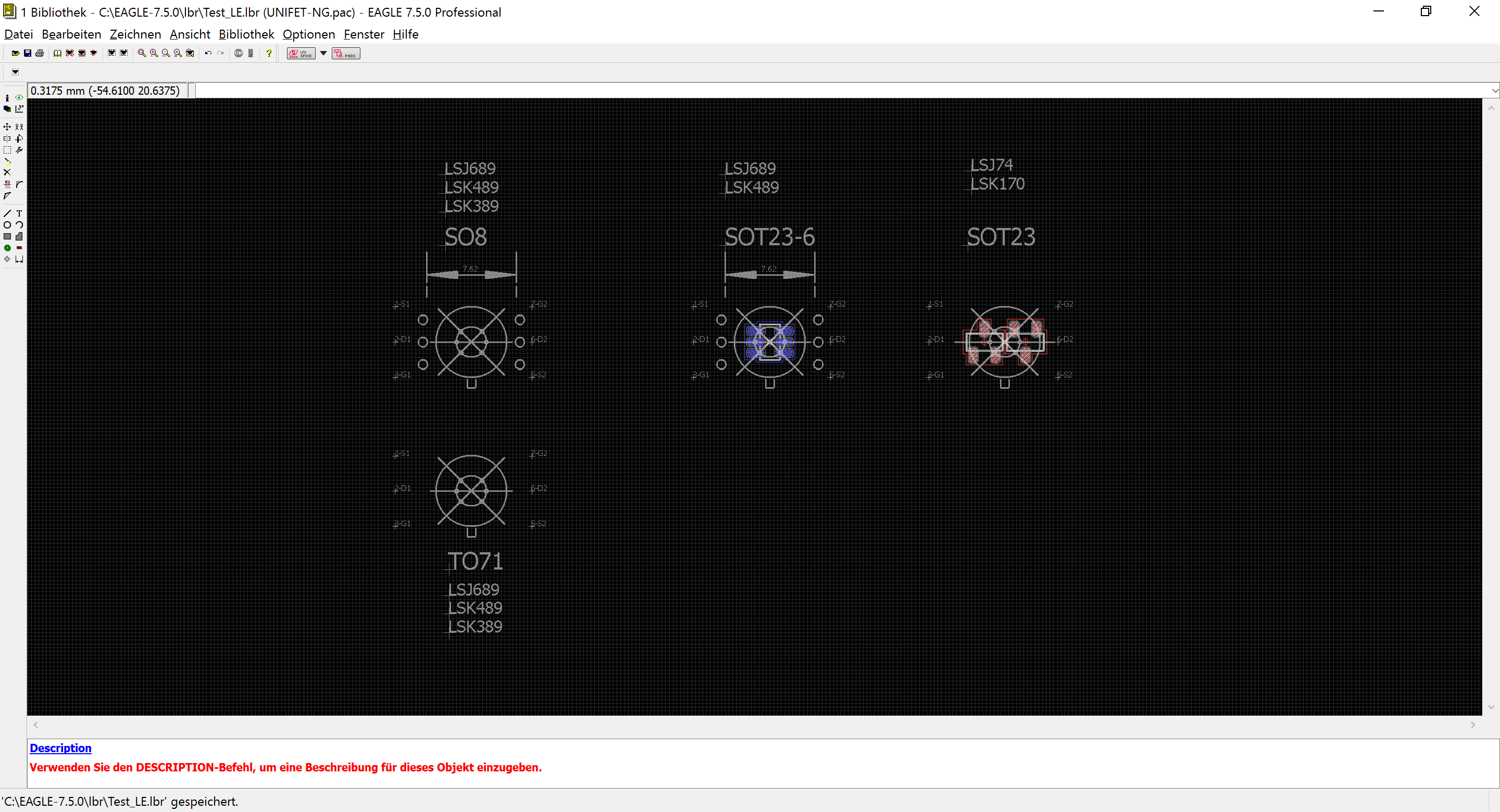Open the parameter toolbar overflow arrow
This screenshot has width=1500, height=812.
coord(15,72)
